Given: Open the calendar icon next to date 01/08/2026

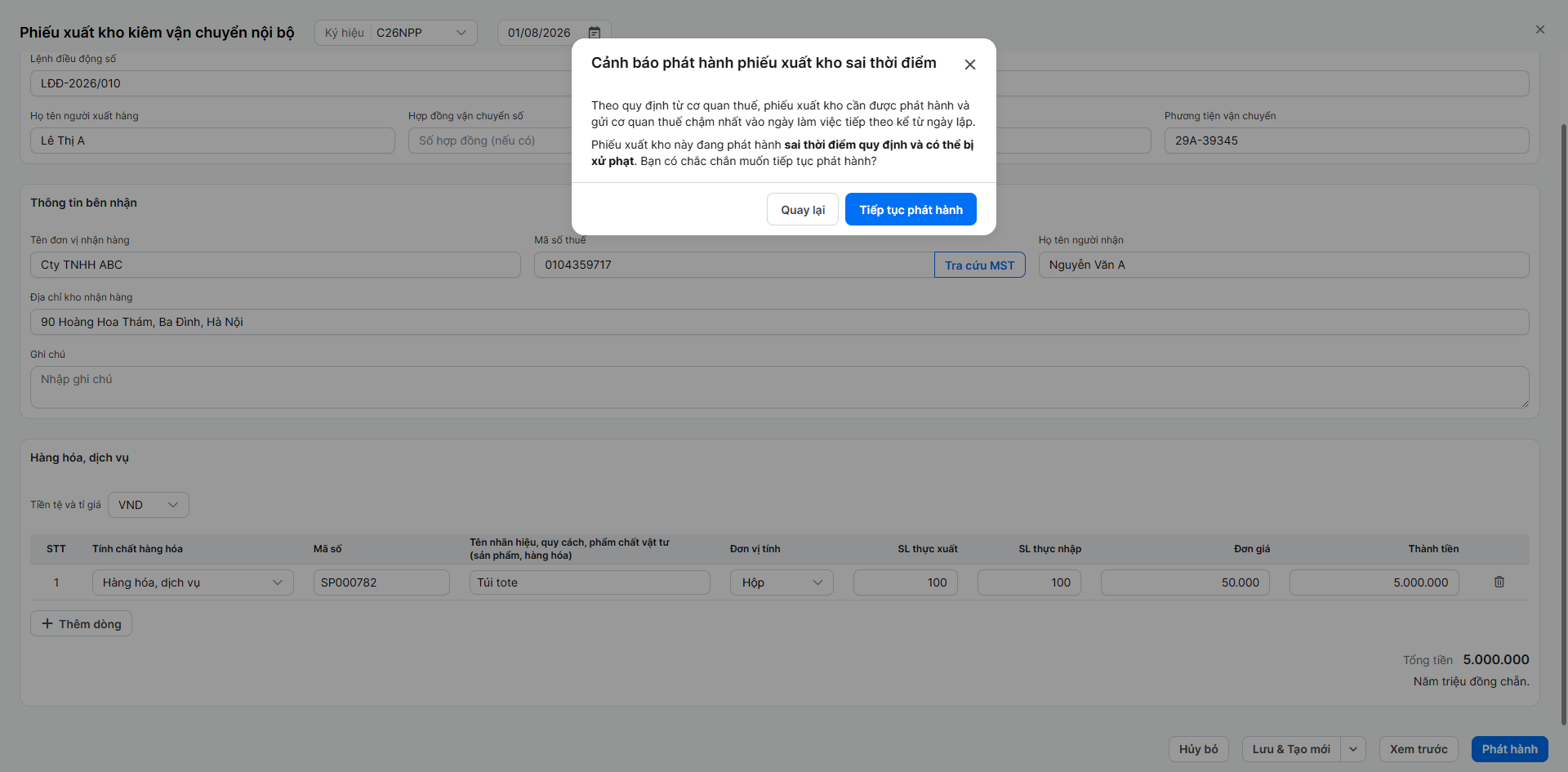Looking at the screenshot, I should [x=595, y=33].
